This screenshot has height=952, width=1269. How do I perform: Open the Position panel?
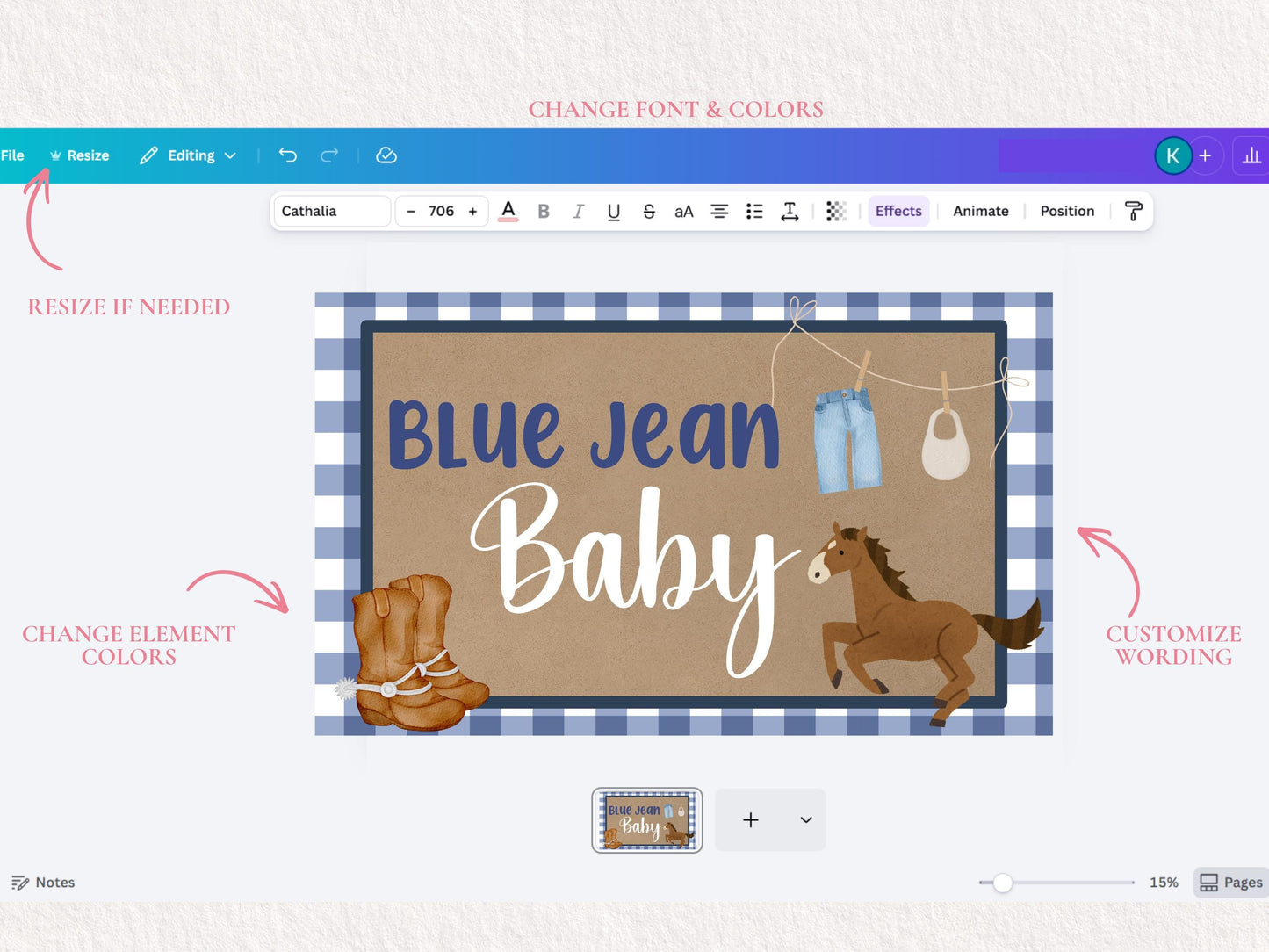[1067, 211]
